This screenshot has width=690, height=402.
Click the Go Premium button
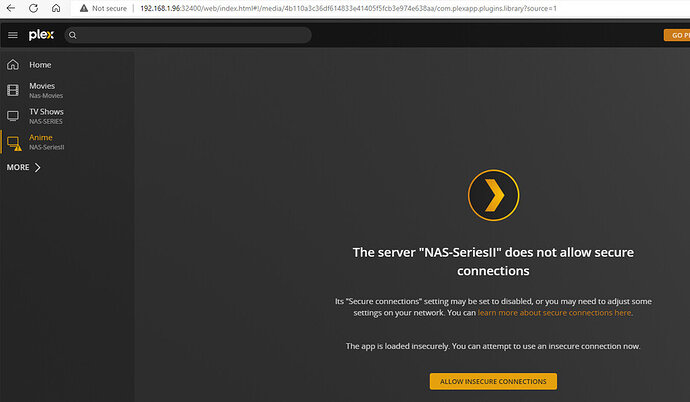point(677,35)
